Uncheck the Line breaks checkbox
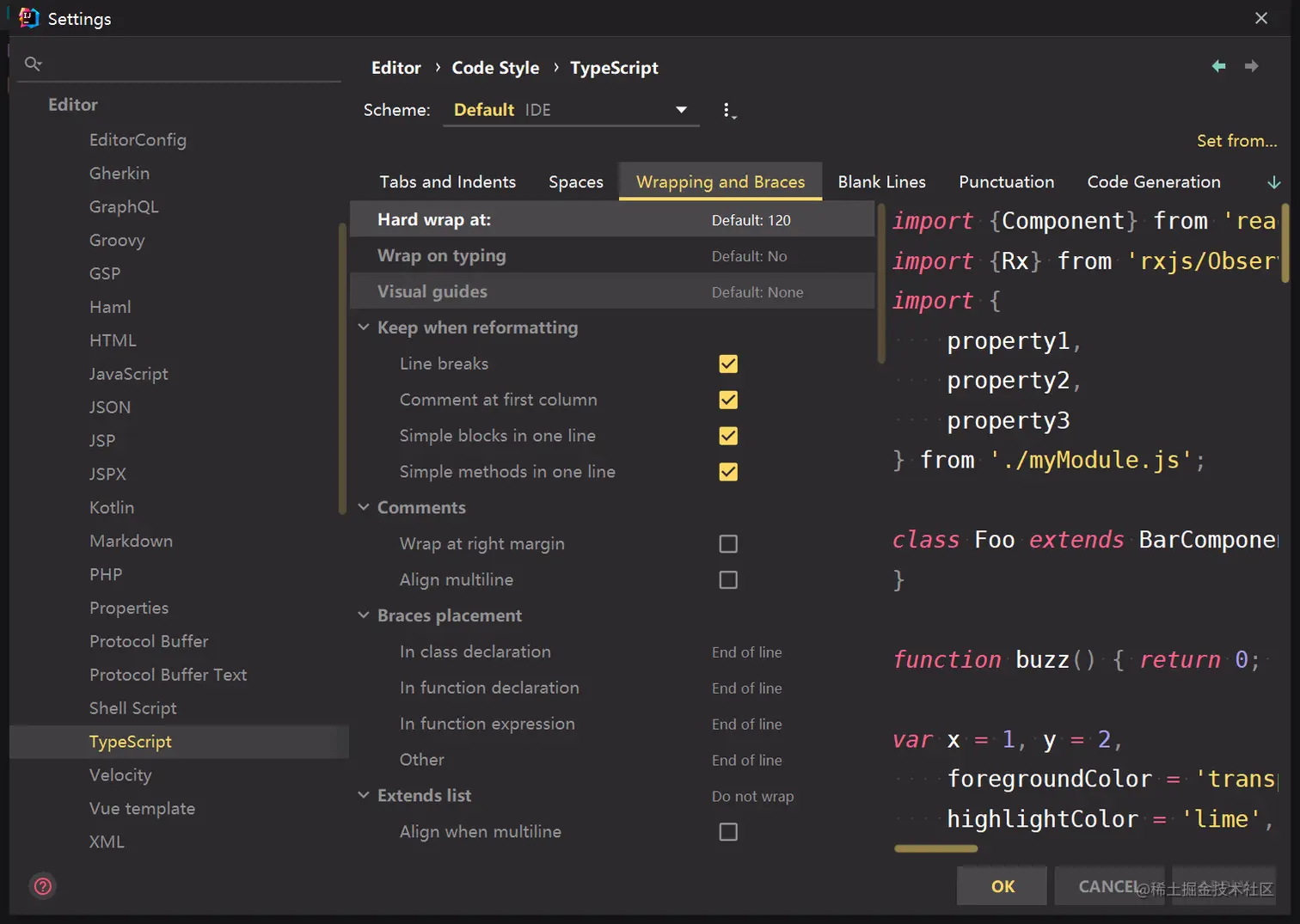Image resolution: width=1300 pixels, height=924 pixels. [x=727, y=364]
